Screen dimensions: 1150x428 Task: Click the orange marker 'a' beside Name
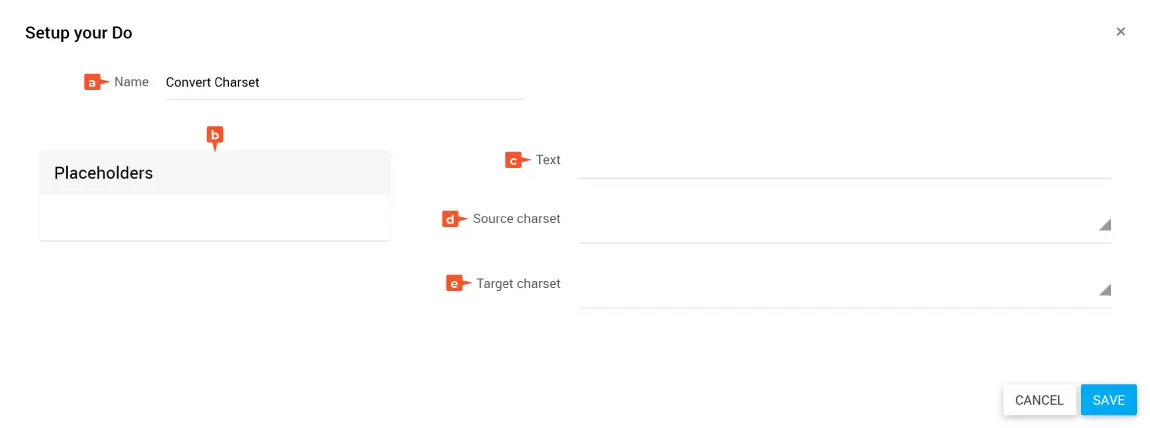pos(94,83)
